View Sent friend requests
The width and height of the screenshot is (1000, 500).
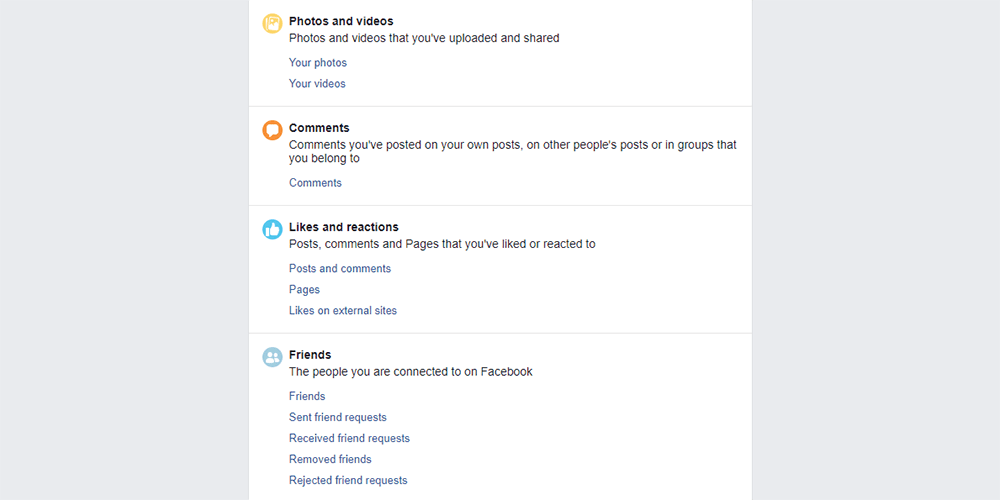click(x=338, y=417)
